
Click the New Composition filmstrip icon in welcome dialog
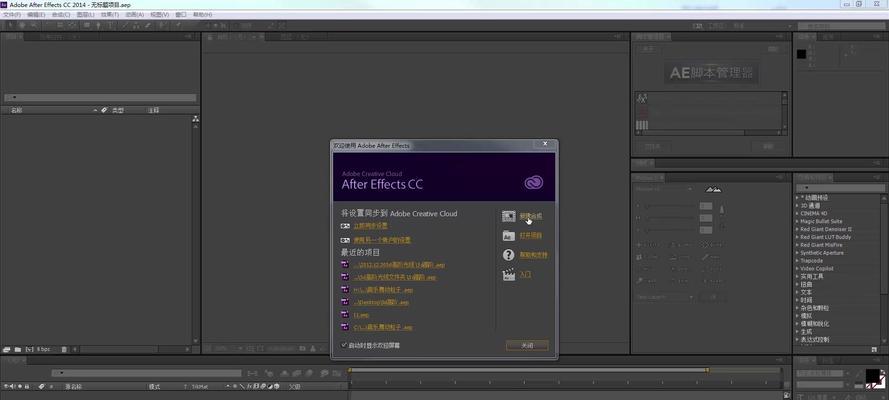[x=509, y=216]
